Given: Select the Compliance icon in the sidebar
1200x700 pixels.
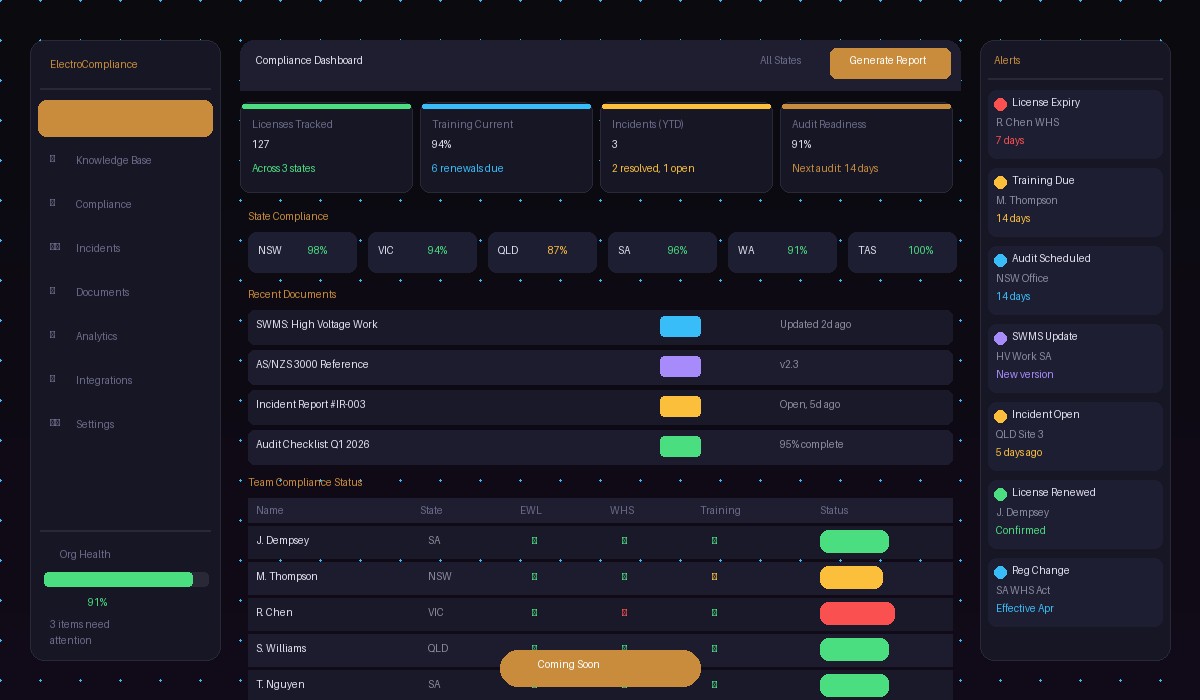Looking at the screenshot, I should [53, 204].
